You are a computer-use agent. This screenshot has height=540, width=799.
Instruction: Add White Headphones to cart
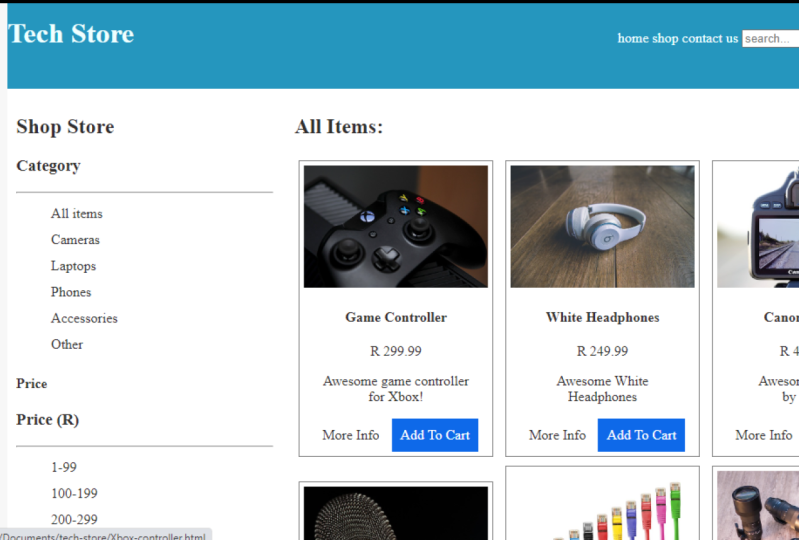click(641, 435)
